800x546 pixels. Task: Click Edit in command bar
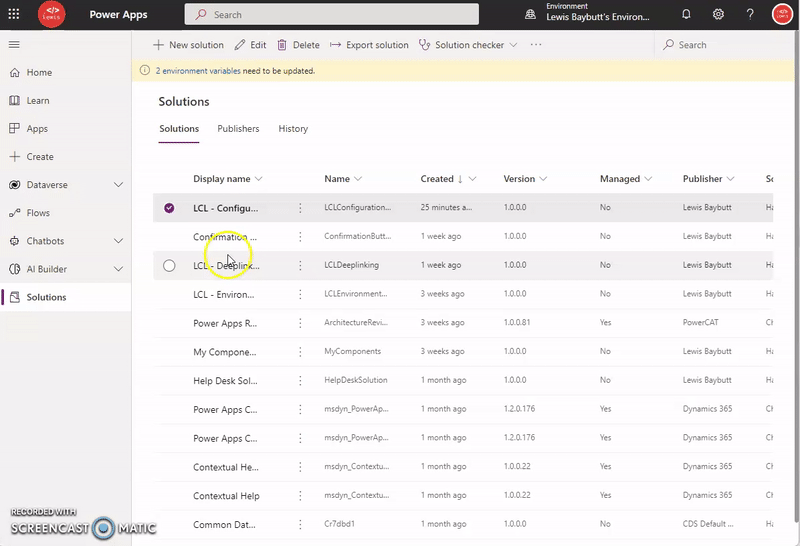(250, 45)
